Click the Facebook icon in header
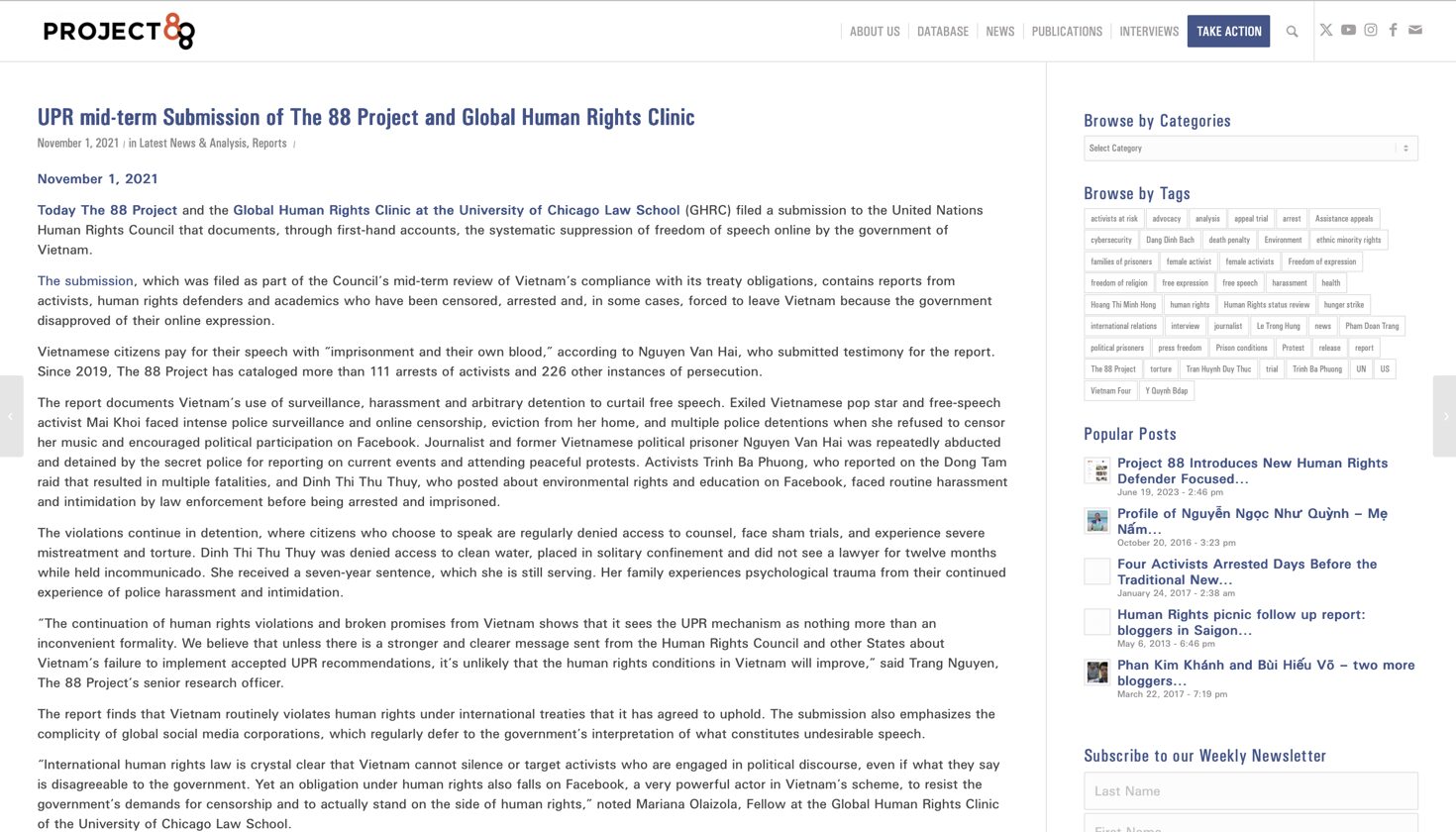This screenshot has width=1456, height=832. [x=1393, y=30]
